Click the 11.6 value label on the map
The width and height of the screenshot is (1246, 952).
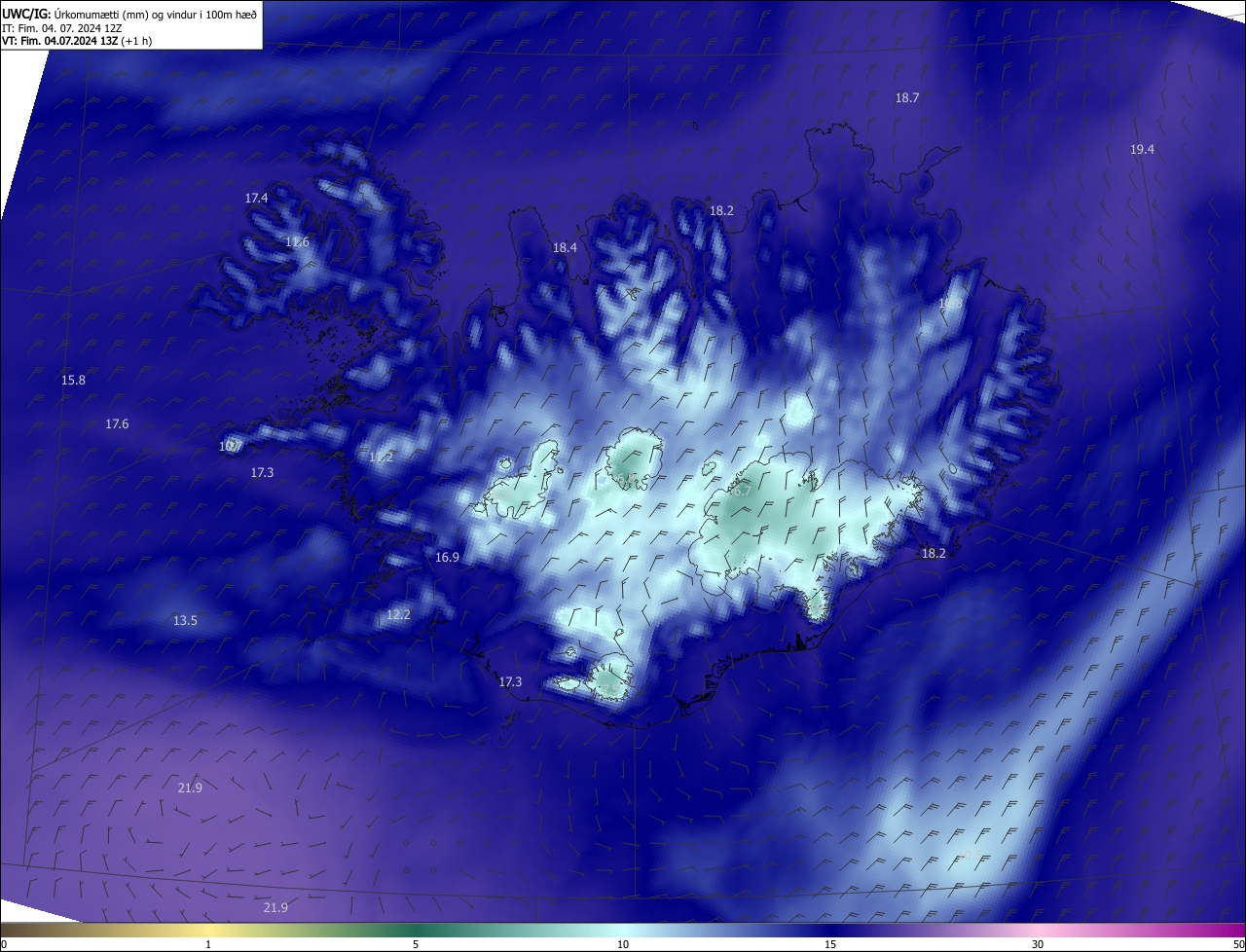click(297, 241)
